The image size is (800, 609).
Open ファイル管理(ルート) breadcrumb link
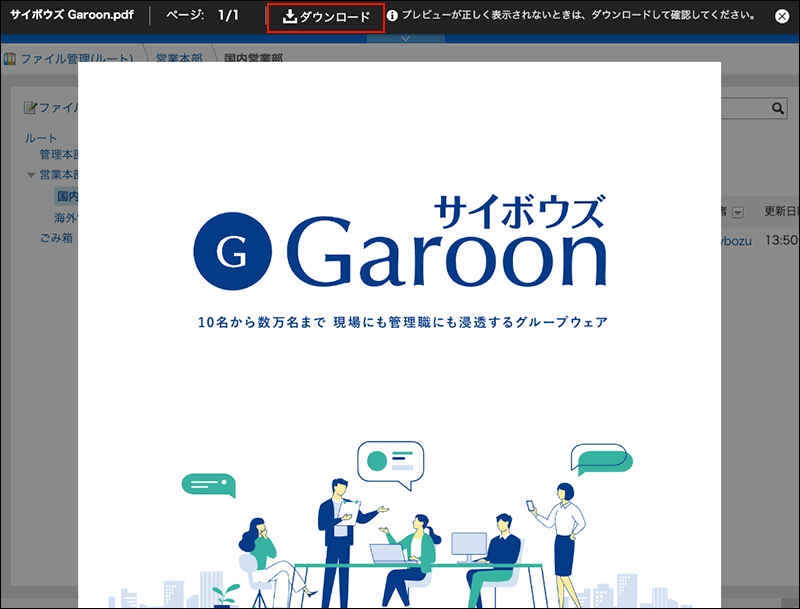tap(77, 58)
